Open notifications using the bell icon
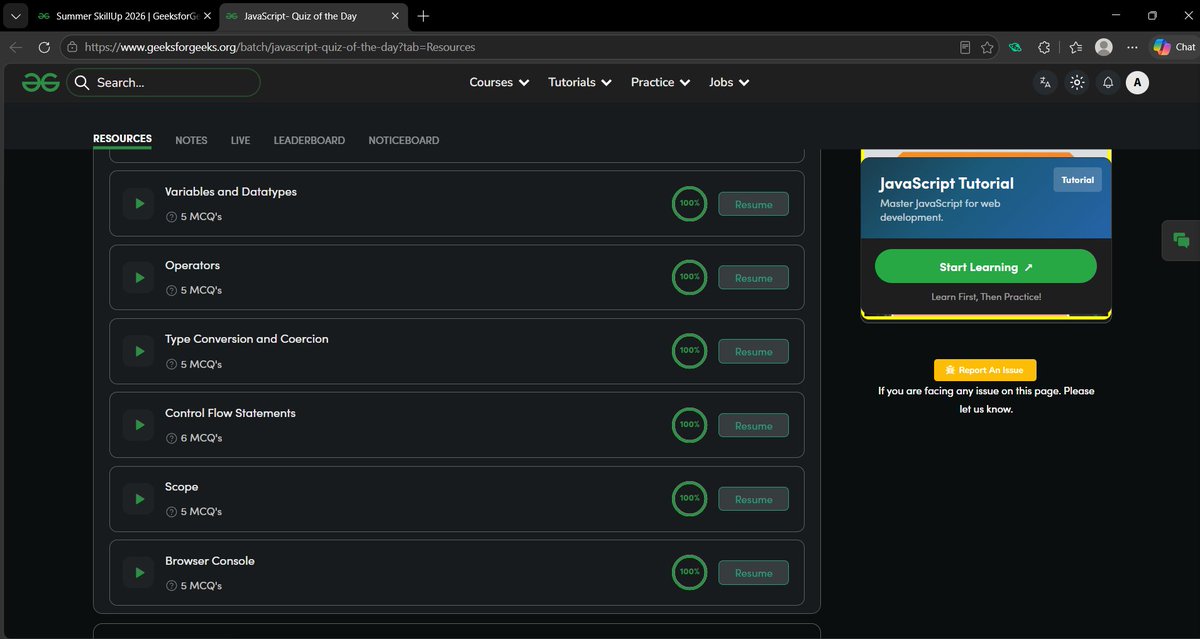The image size is (1200, 639). click(x=1107, y=83)
